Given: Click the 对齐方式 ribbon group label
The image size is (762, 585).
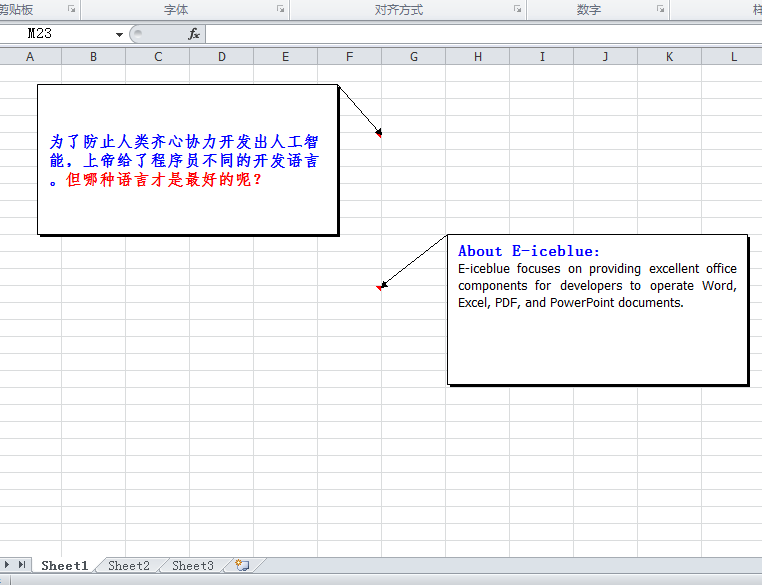Looking at the screenshot, I should (399, 10).
